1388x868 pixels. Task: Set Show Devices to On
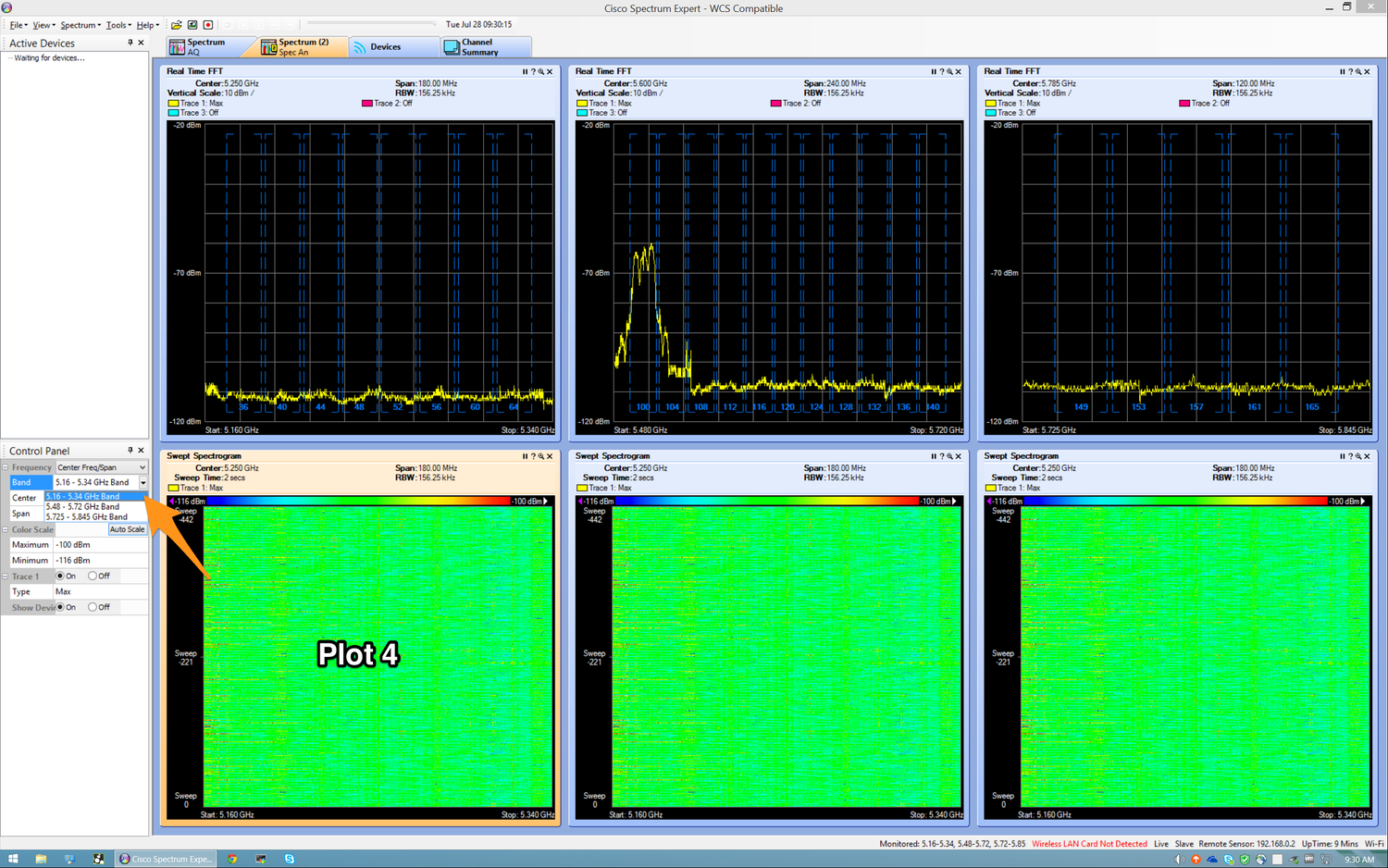tap(60, 607)
